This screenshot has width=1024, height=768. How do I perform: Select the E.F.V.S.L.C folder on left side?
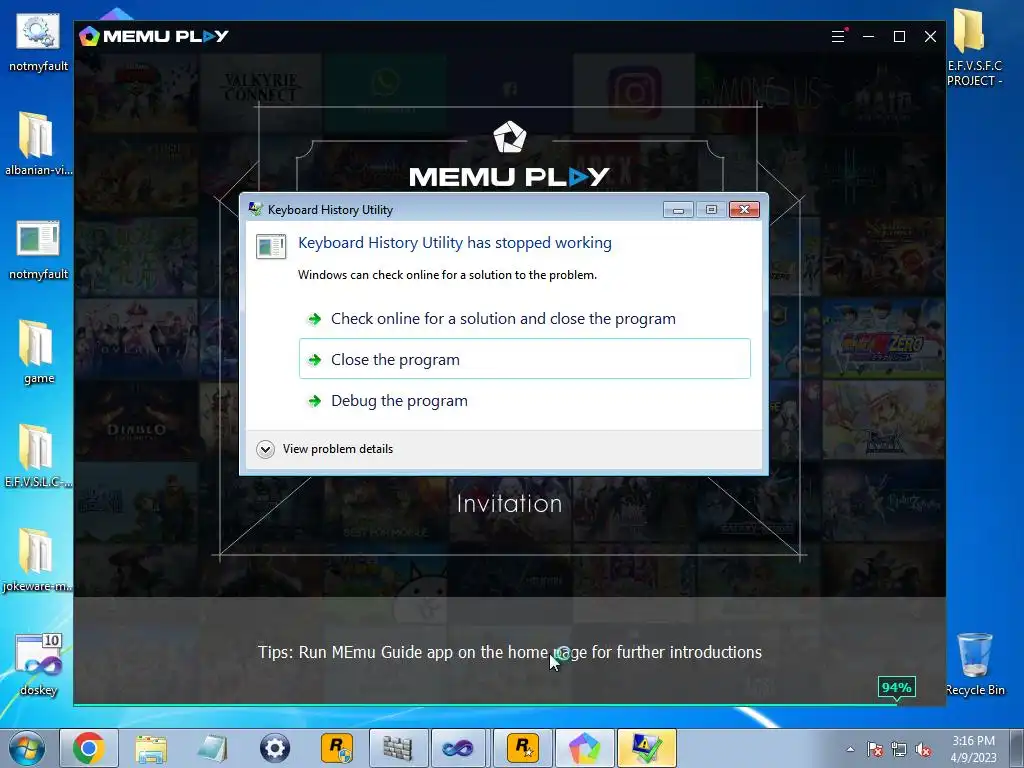click(x=38, y=456)
